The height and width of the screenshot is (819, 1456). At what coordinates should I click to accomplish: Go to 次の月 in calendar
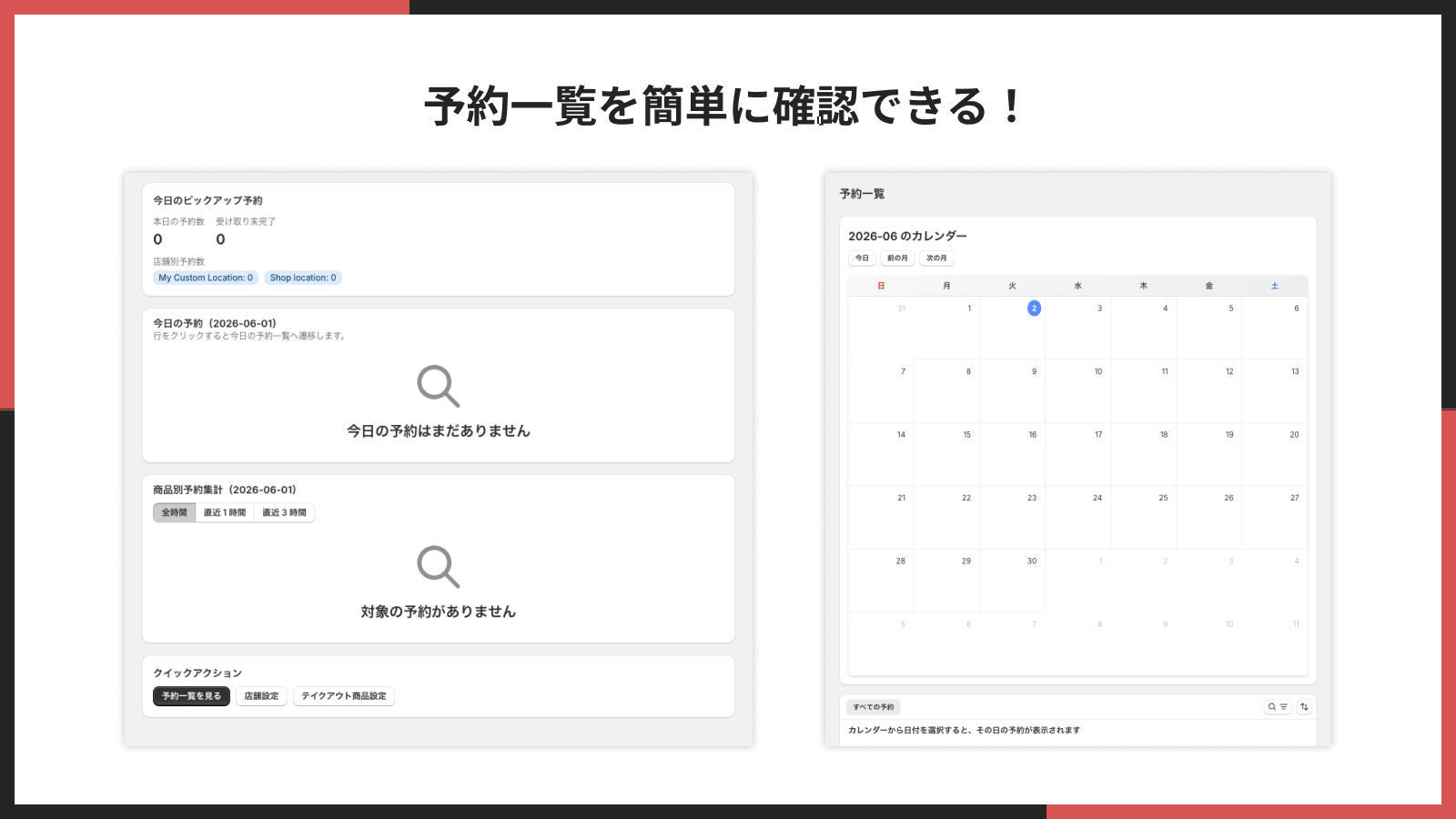(936, 258)
